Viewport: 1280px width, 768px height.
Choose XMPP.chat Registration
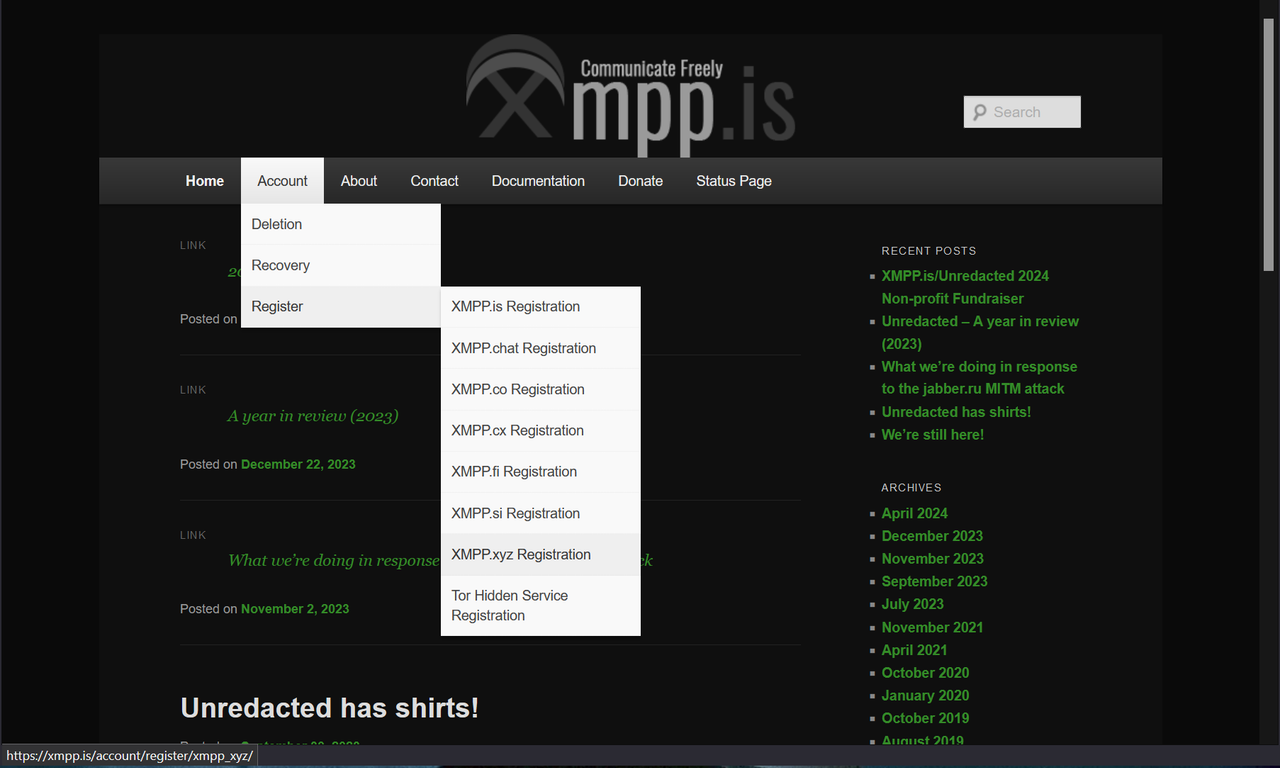[x=541, y=348]
